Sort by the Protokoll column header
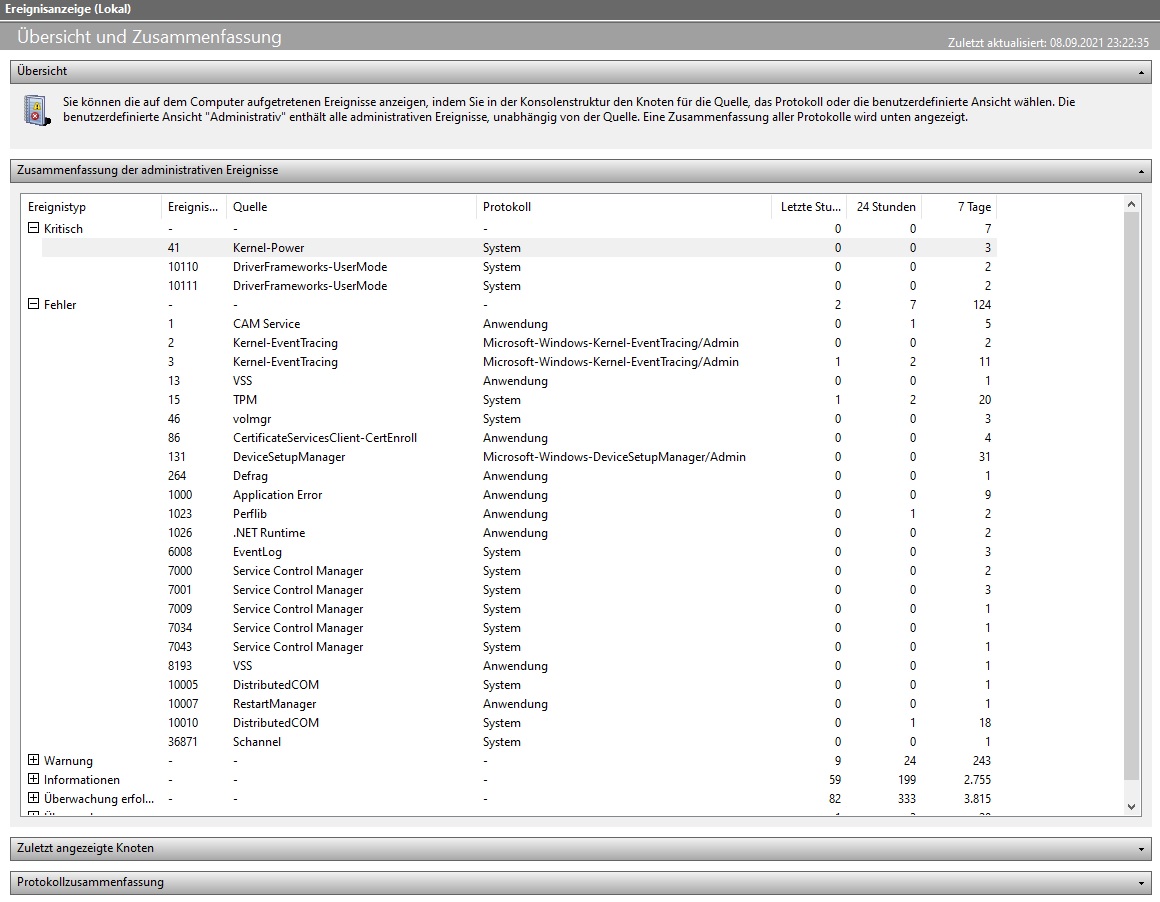The image size is (1160, 902). tap(624, 206)
